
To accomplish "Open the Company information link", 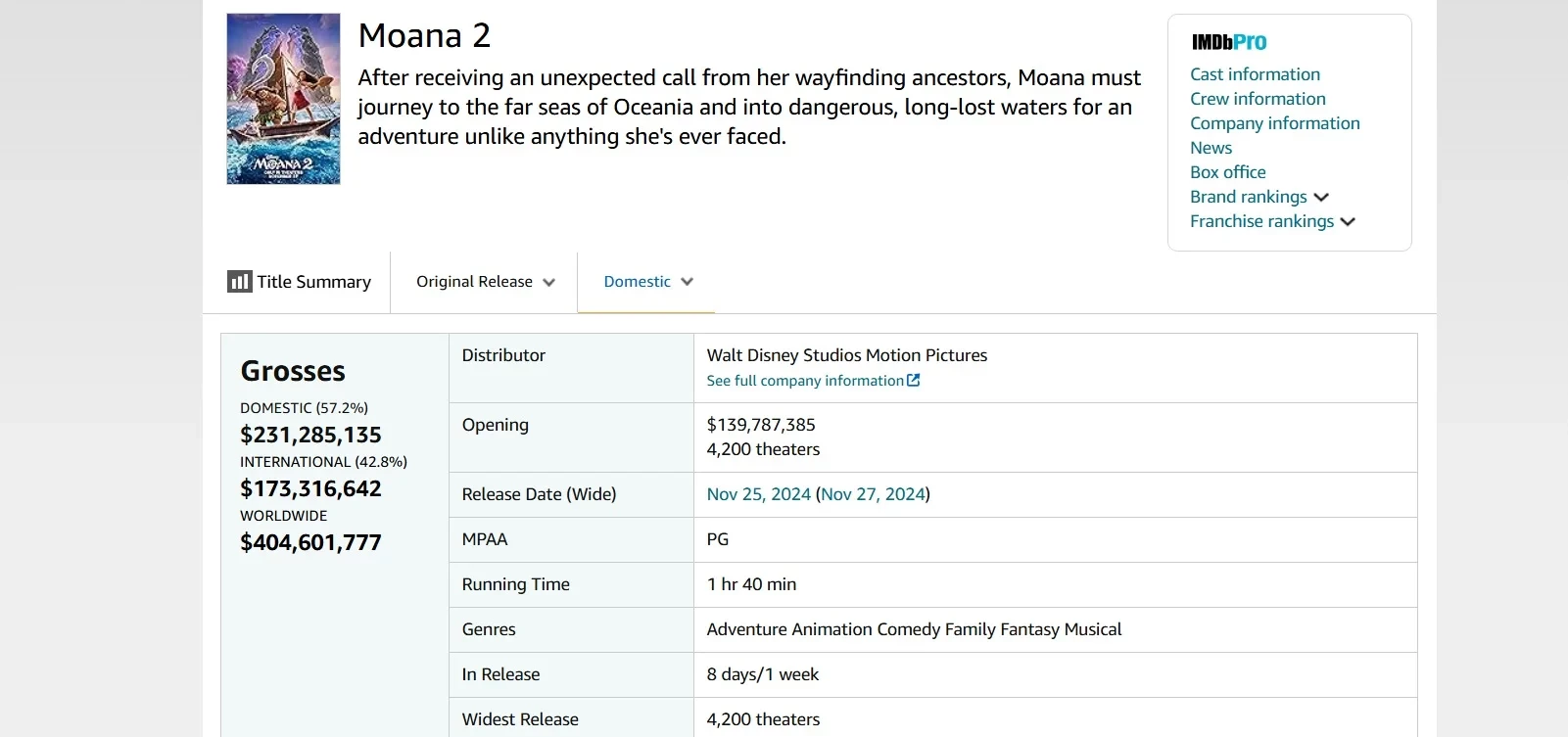I will 1274,123.
